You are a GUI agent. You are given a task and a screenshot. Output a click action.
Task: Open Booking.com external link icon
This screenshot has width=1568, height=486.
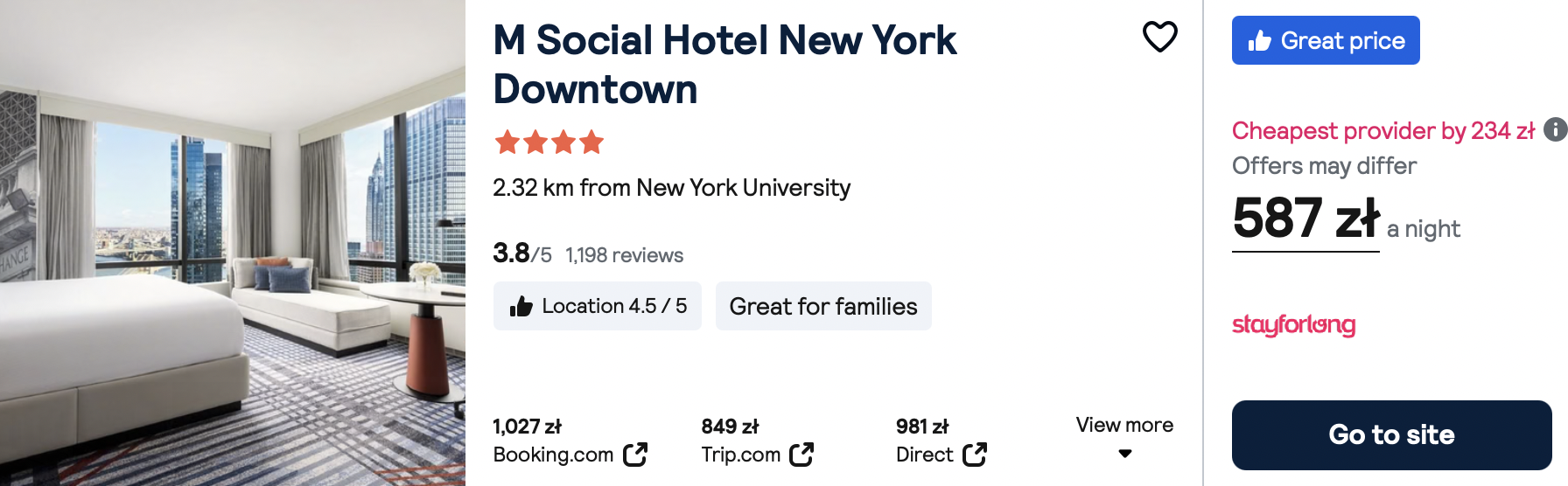635,455
